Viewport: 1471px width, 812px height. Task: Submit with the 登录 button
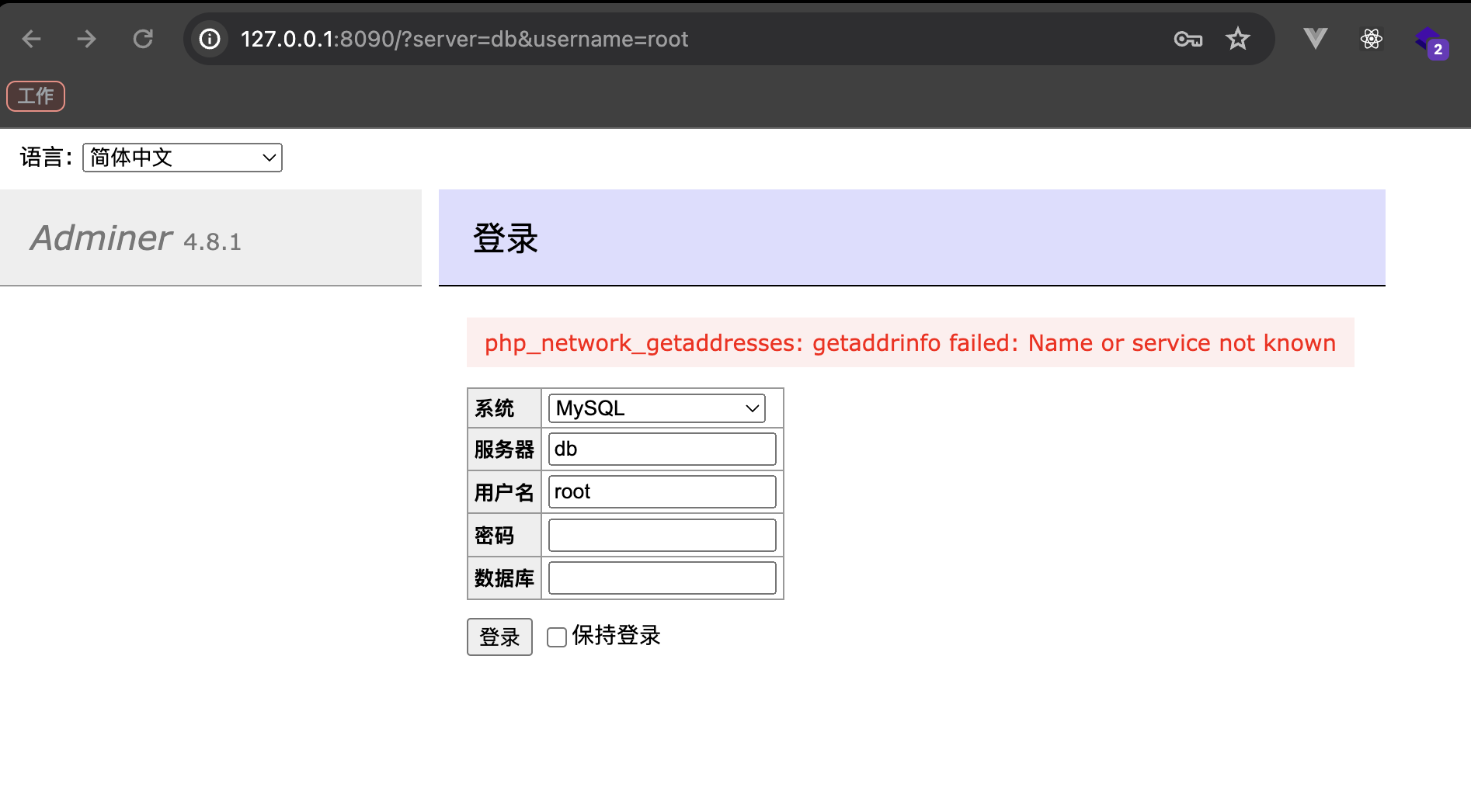(x=499, y=637)
